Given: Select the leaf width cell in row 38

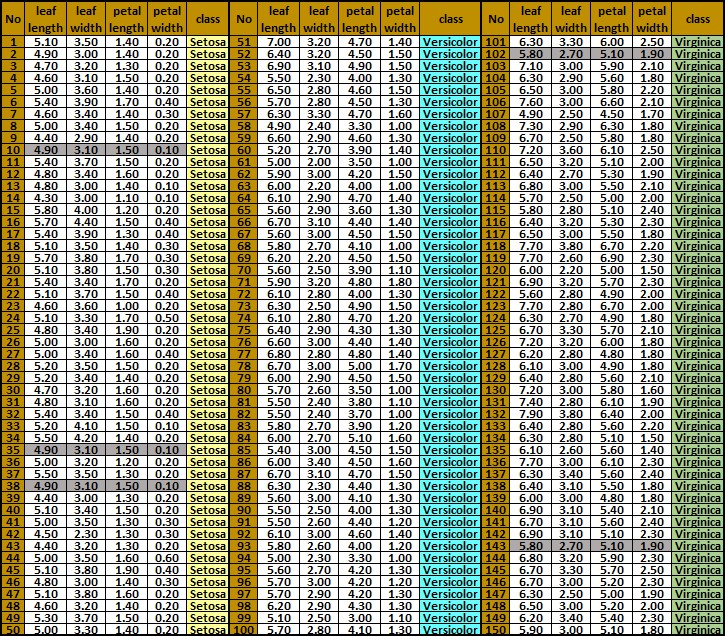Looking at the screenshot, I should (x=87, y=483).
